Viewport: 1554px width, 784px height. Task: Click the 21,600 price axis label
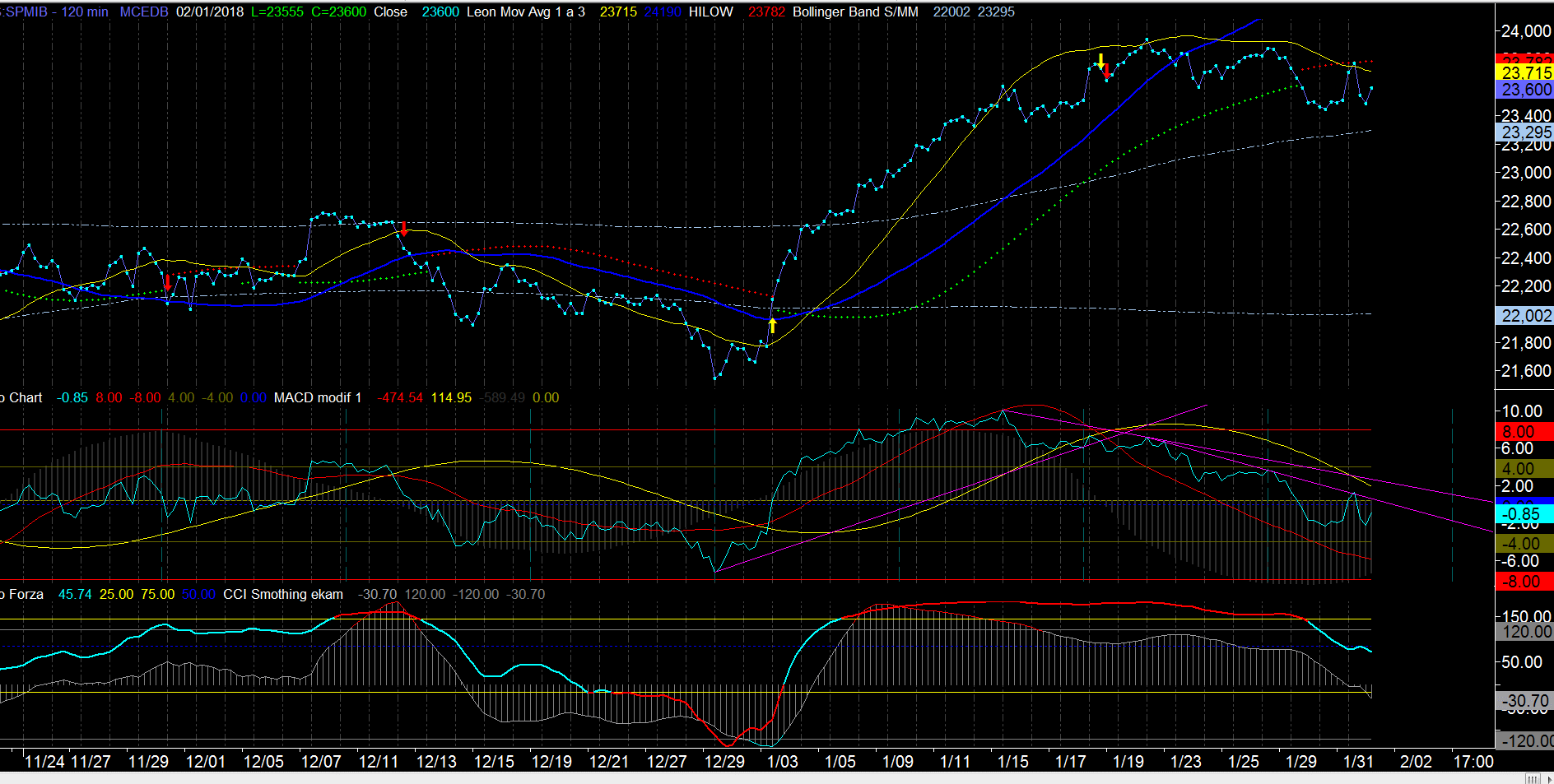(x=1526, y=371)
